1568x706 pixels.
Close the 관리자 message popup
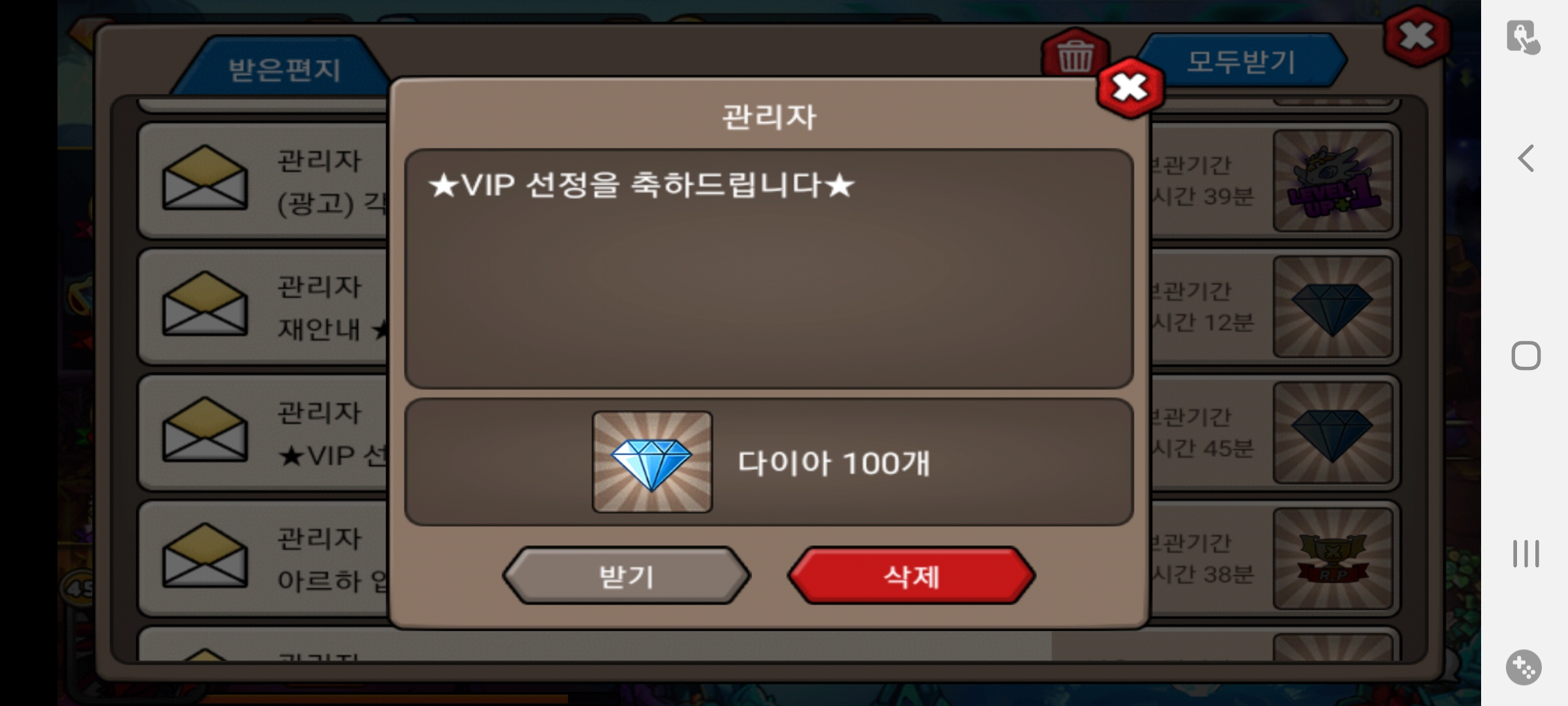point(1130,88)
